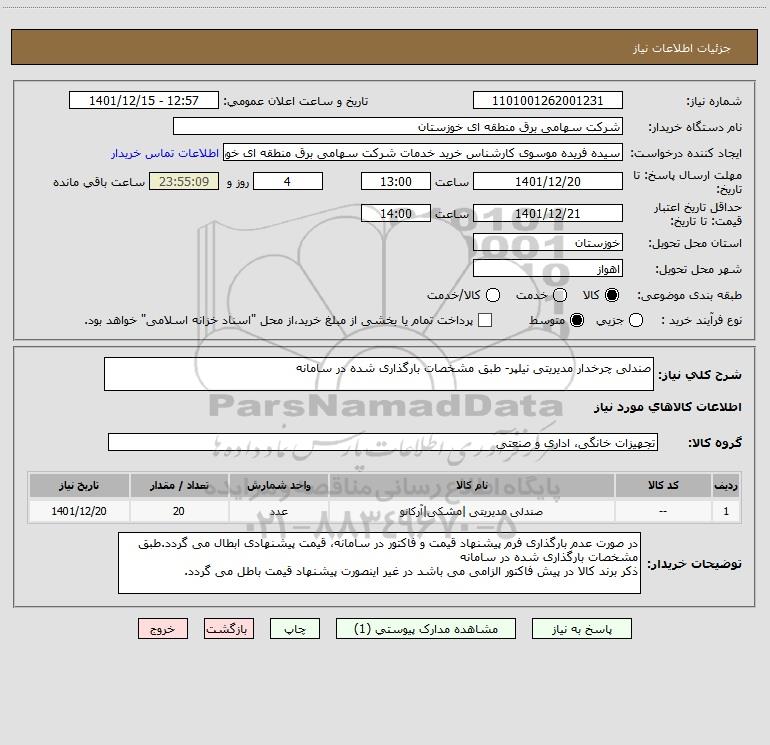Viewport: 770px width, 745px height.
Task: Click the جزئیات اطلاعات نیاز header title
Action: pyautogui.click(x=682, y=48)
